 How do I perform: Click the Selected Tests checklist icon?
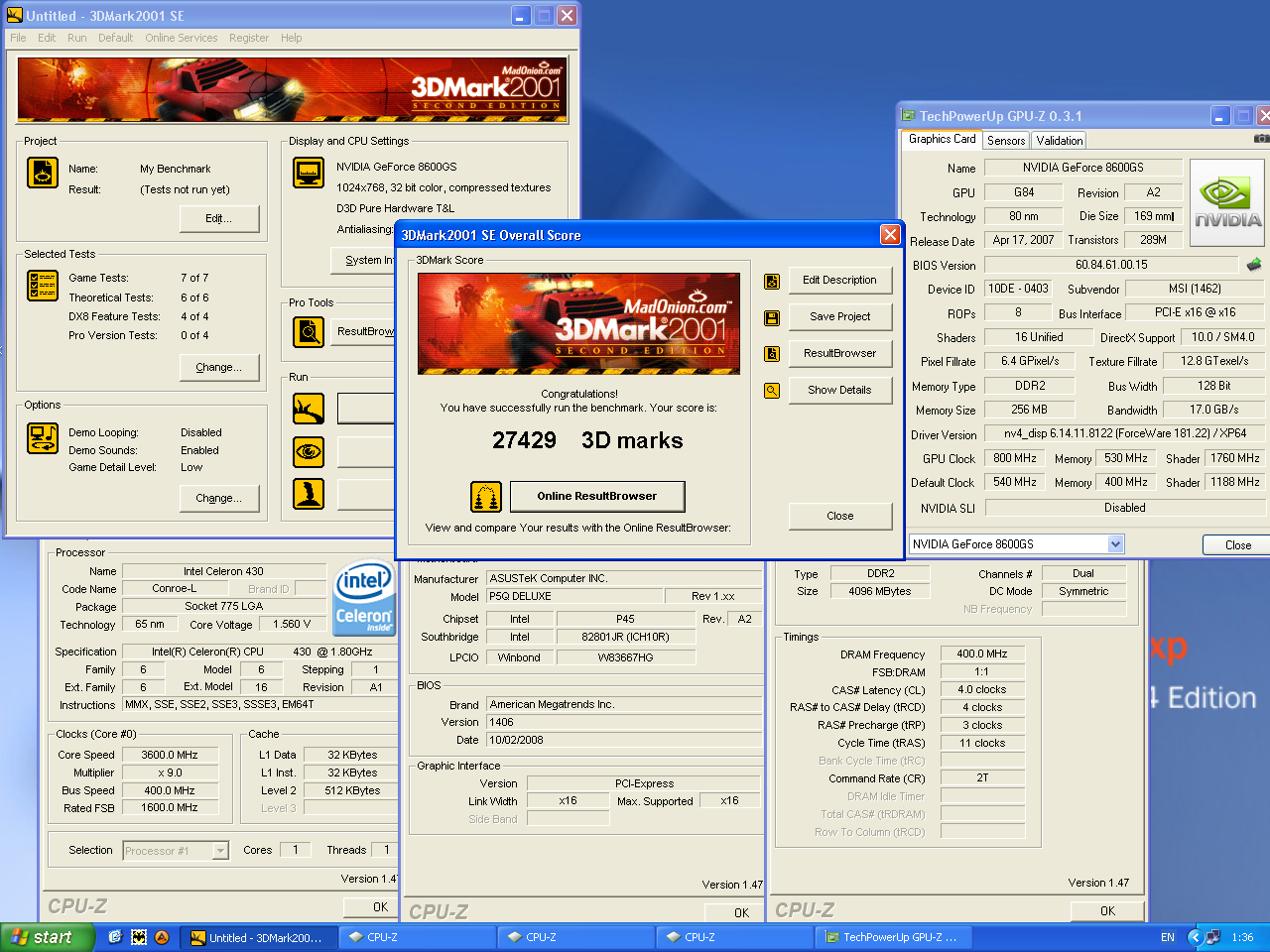(43, 286)
